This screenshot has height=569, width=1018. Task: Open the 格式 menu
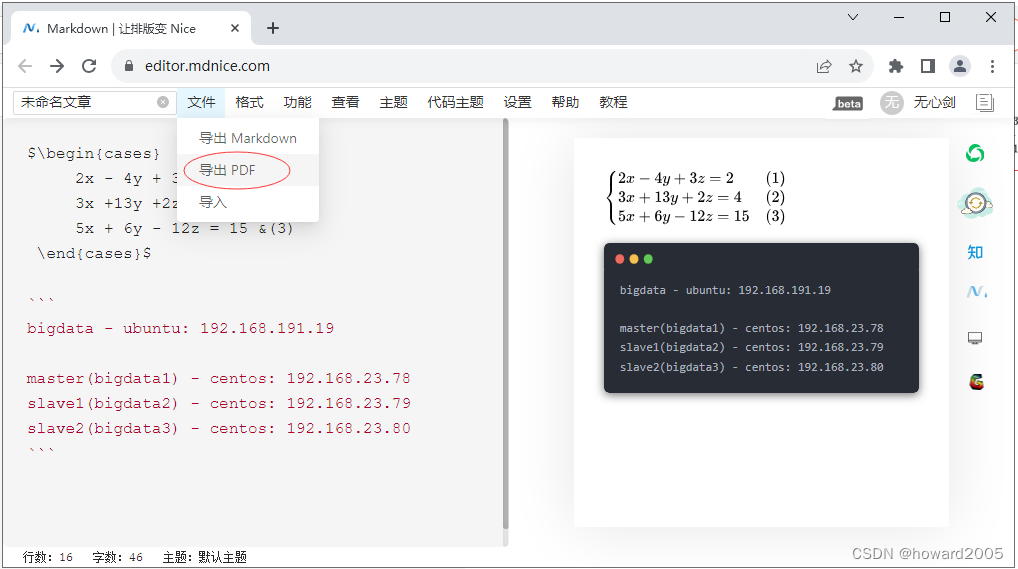coord(249,102)
